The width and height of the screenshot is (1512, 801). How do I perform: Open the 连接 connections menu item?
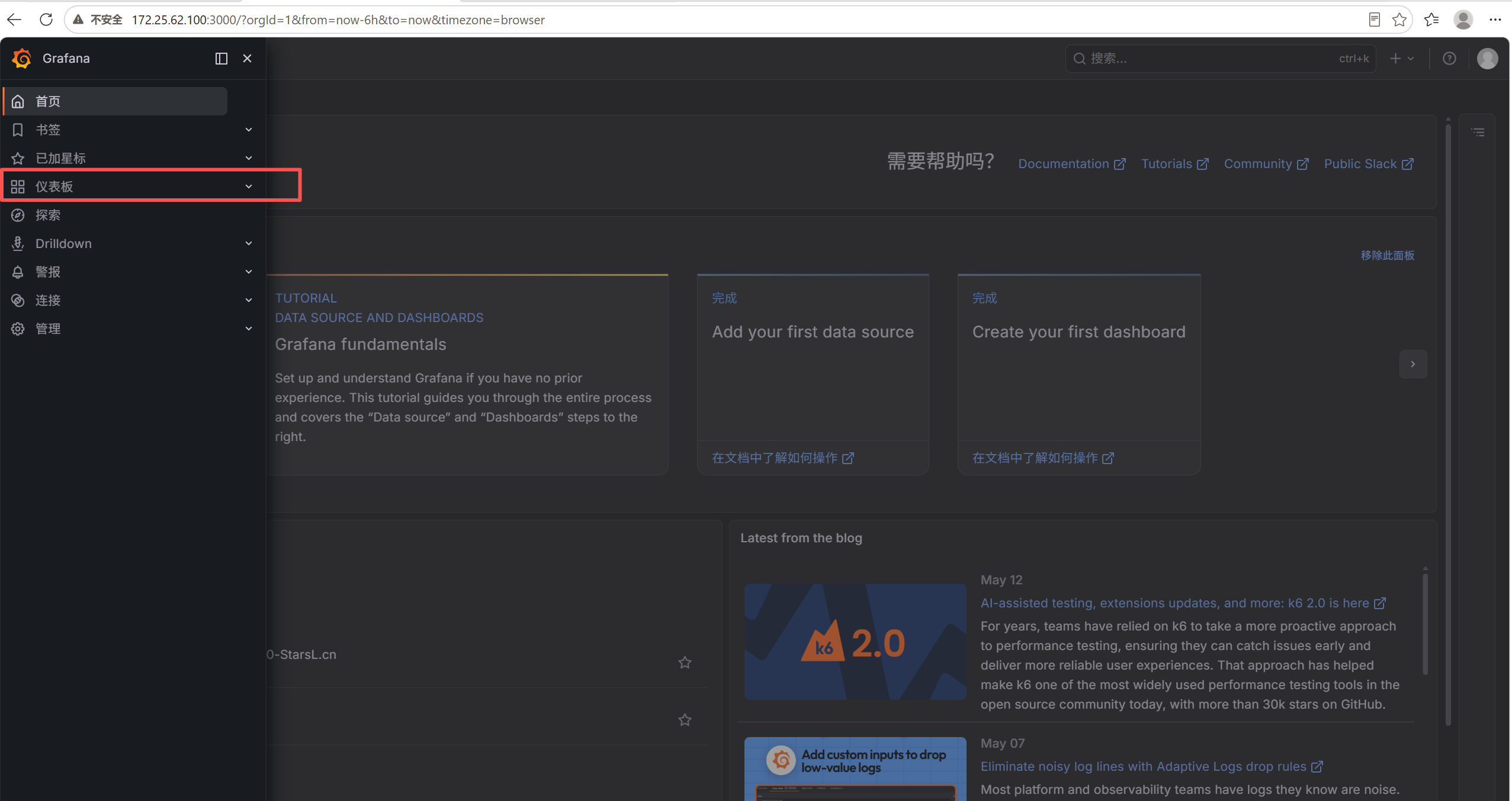(x=48, y=300)
